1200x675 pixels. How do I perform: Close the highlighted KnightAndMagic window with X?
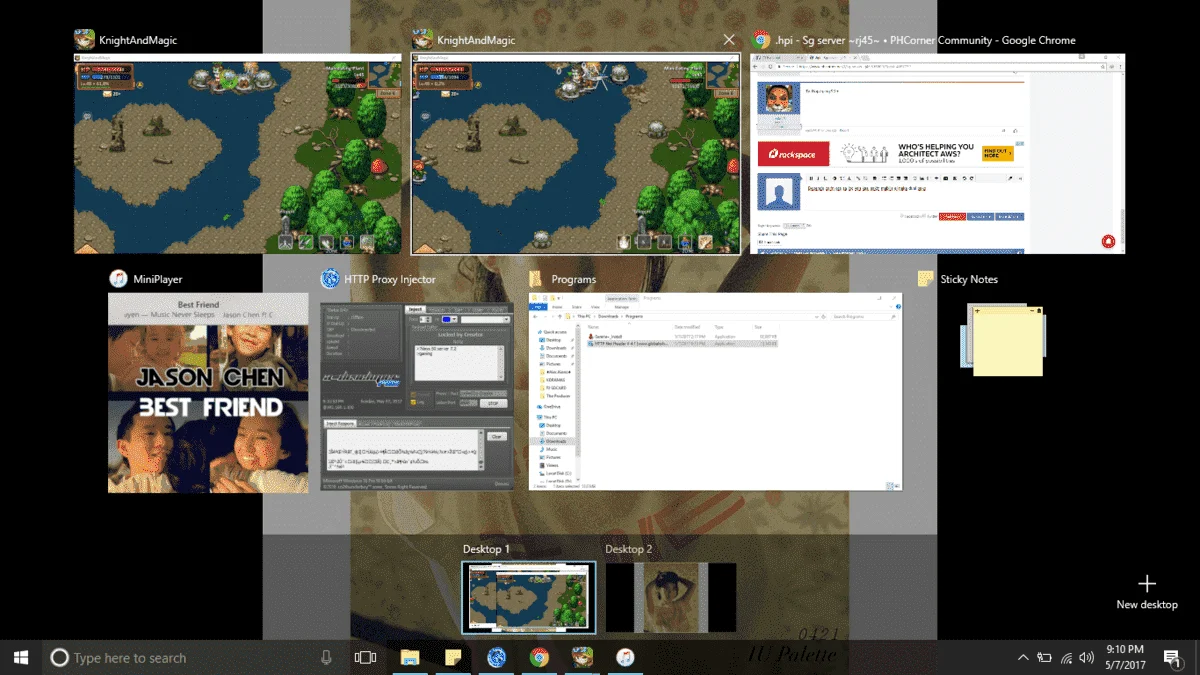(x=729, y=40)
